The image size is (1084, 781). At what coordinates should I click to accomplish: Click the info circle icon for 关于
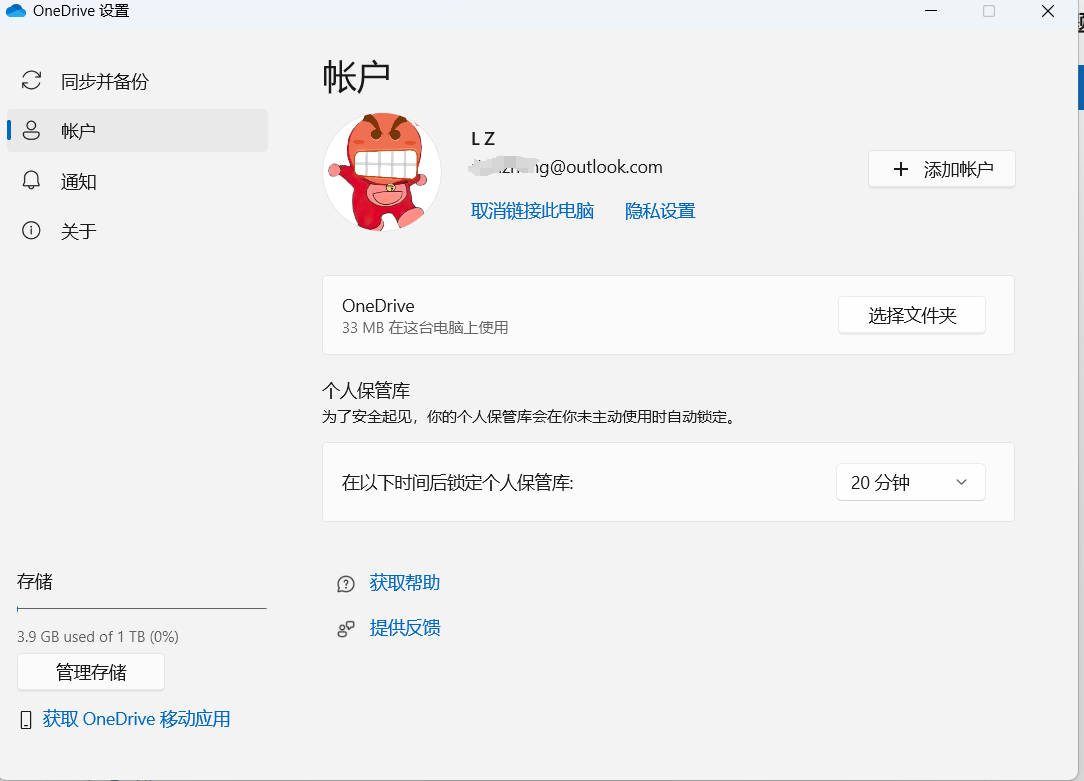pyautogui.click(x=31, y=230)
